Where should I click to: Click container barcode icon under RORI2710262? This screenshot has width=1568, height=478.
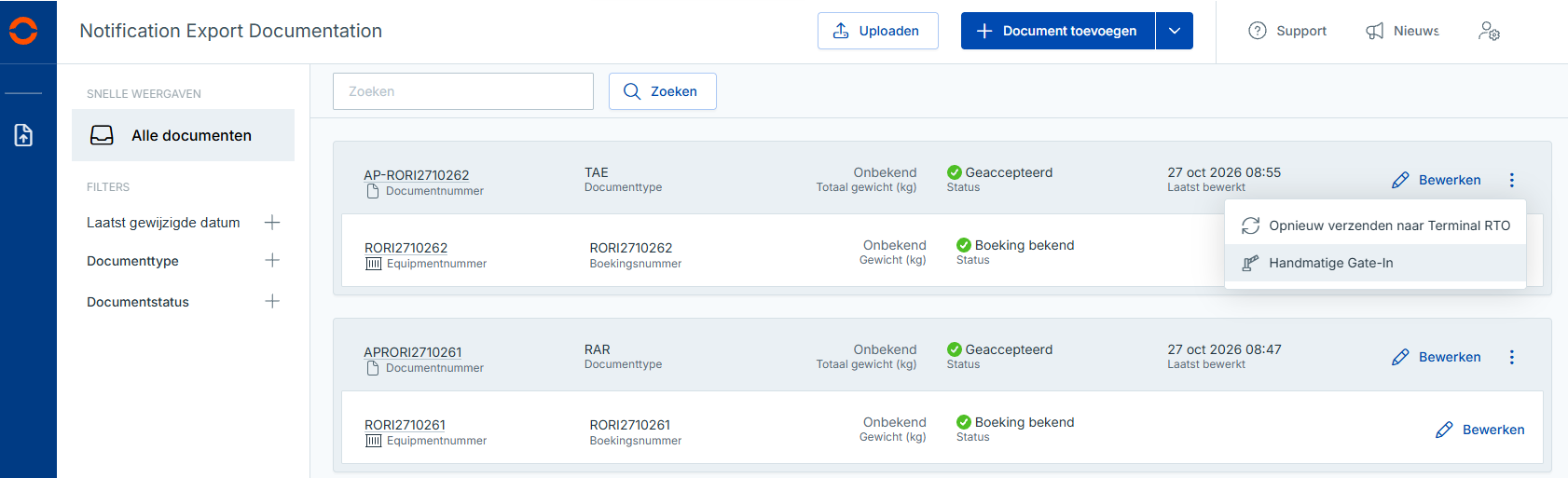click(x=373, y=264)
